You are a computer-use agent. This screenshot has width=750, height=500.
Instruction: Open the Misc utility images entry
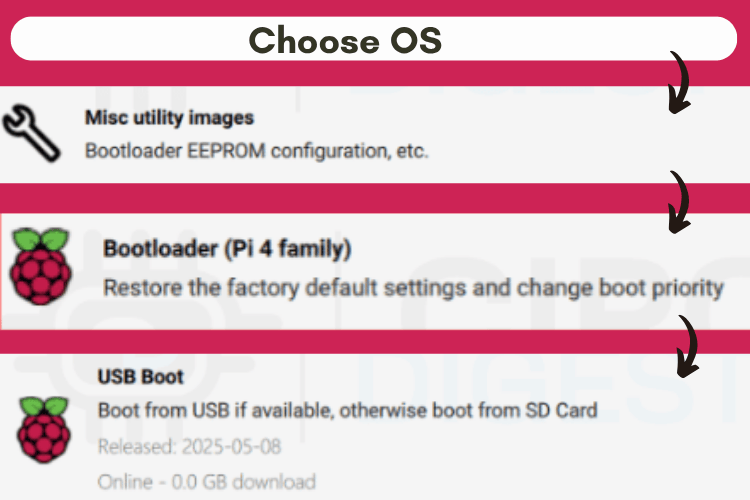tap(169, 118)
